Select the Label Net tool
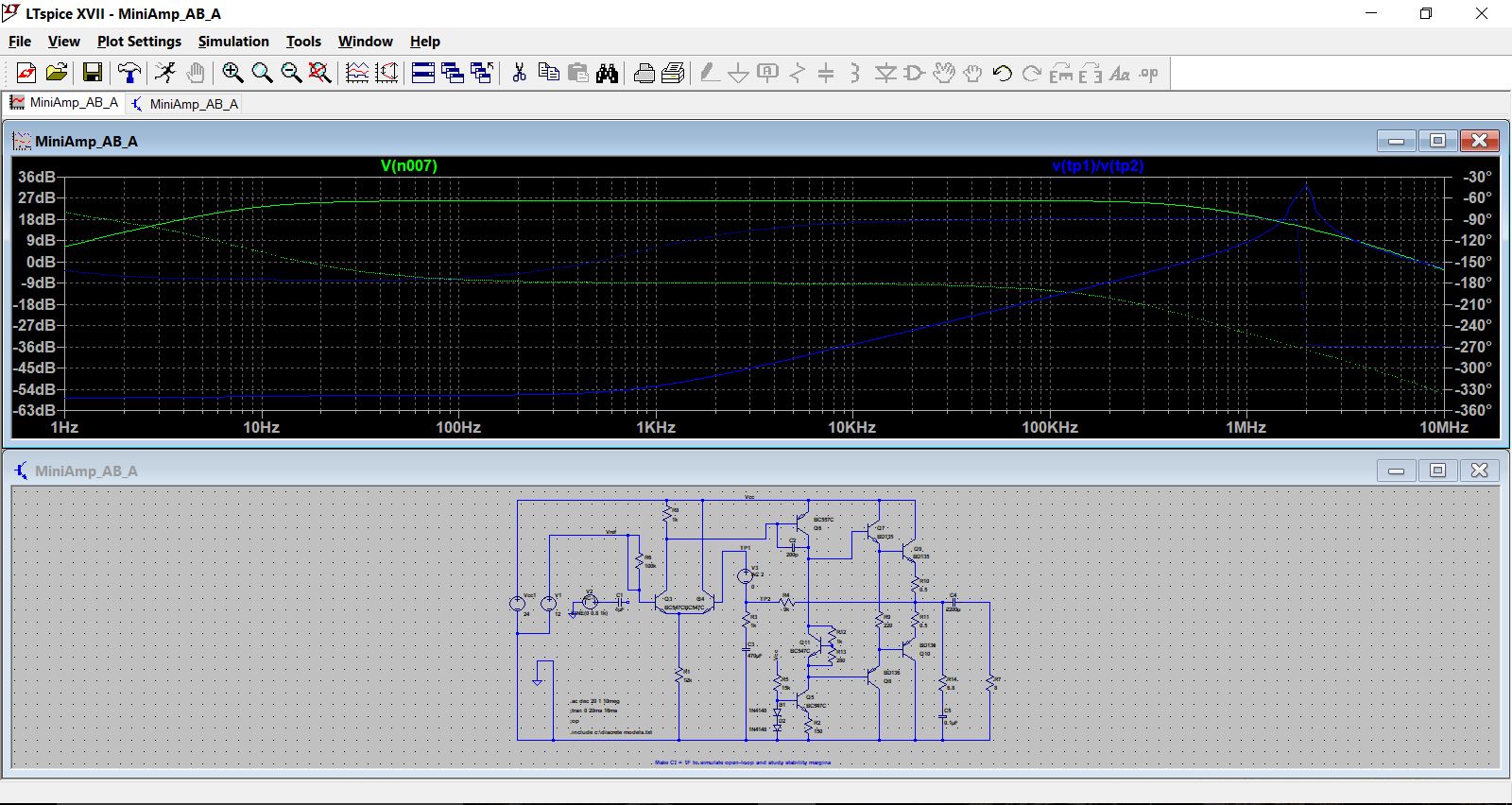Image resolution: width=1512 pixels, height=805 pixels. click(x=768, y=73)
